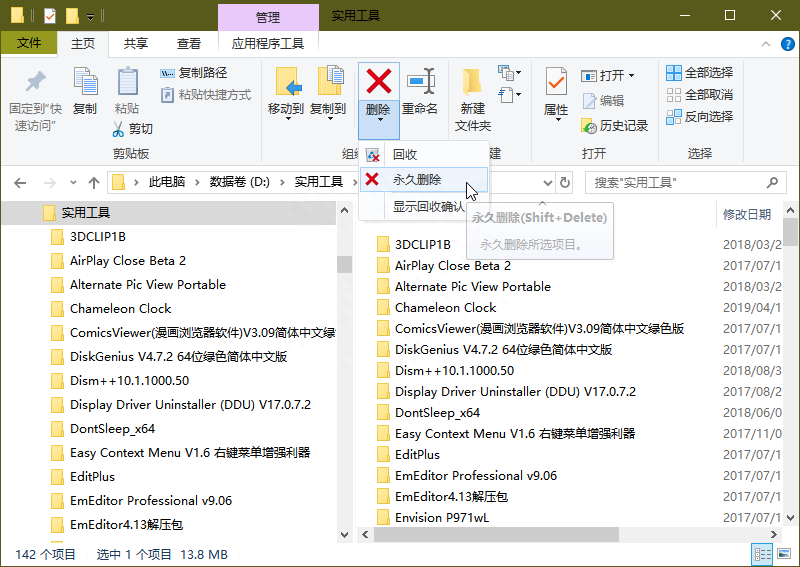Click the Paste (粘贴) clipboard icon

click(127, 82)
